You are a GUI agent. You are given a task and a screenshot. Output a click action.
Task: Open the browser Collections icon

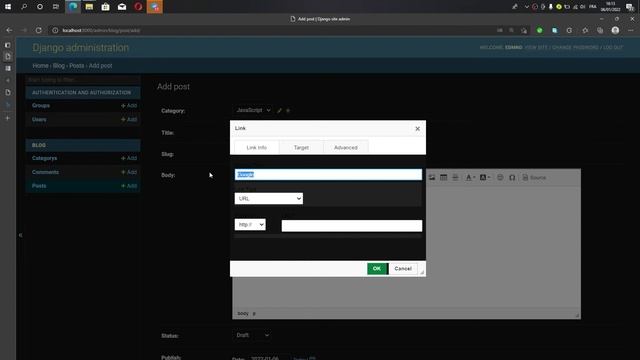[x=600, y=30]
